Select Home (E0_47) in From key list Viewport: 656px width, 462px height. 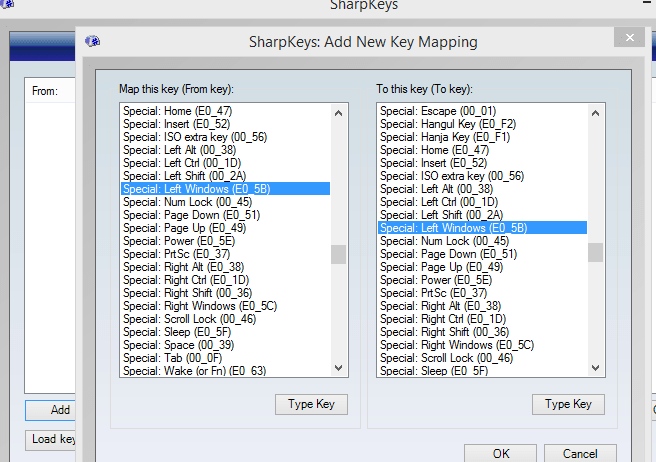click(225, 111)
